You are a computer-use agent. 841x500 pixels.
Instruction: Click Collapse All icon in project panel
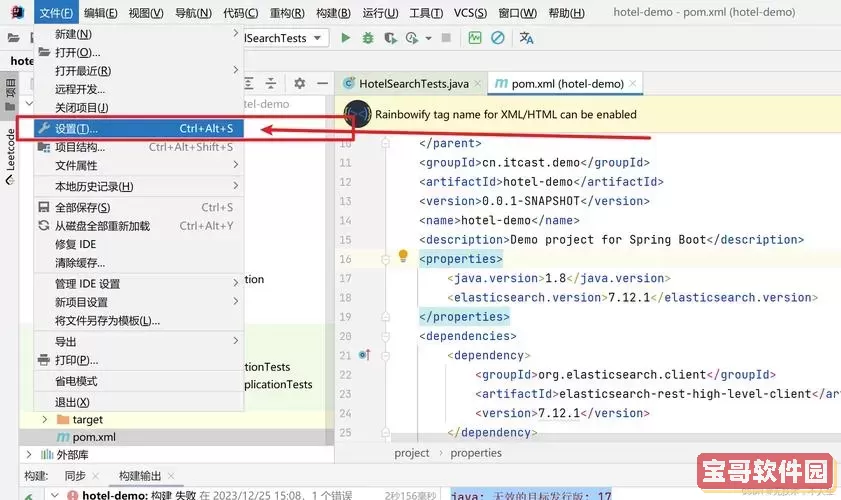(x=271, y=83)
